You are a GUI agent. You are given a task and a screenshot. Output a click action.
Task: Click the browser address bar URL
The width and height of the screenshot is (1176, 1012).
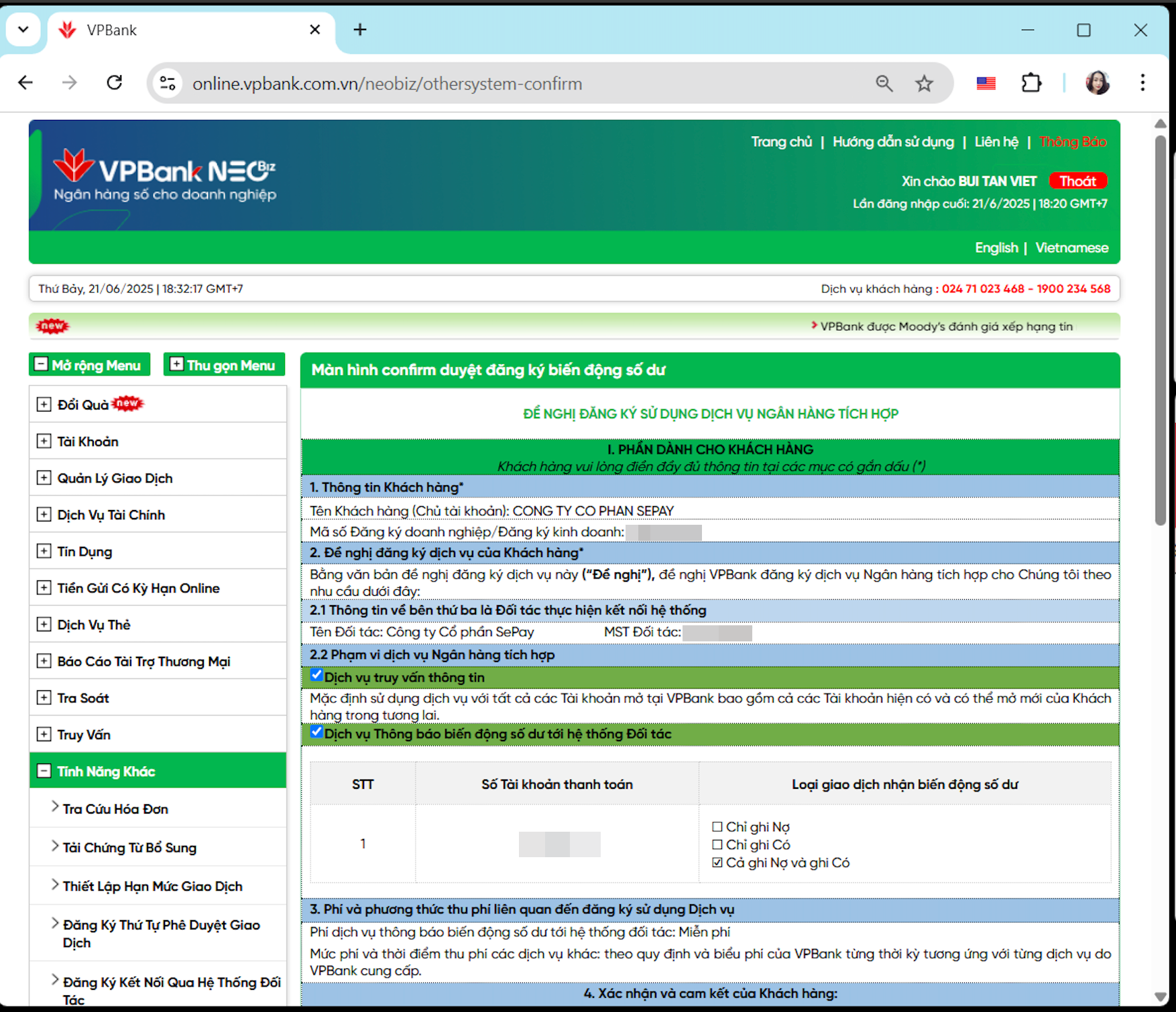click(387, 84)
